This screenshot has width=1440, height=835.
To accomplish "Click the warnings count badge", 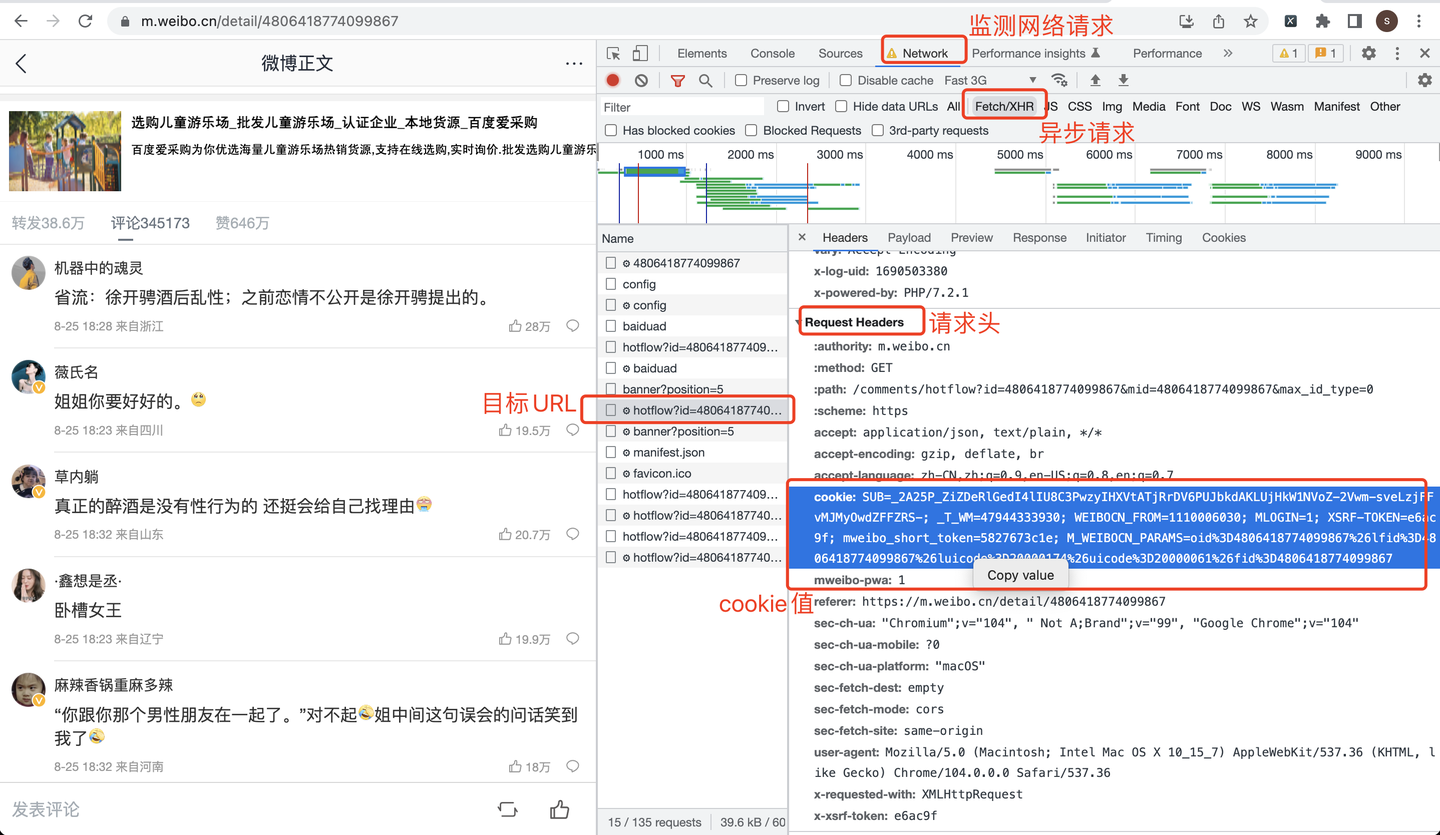I will (1288, 53).
